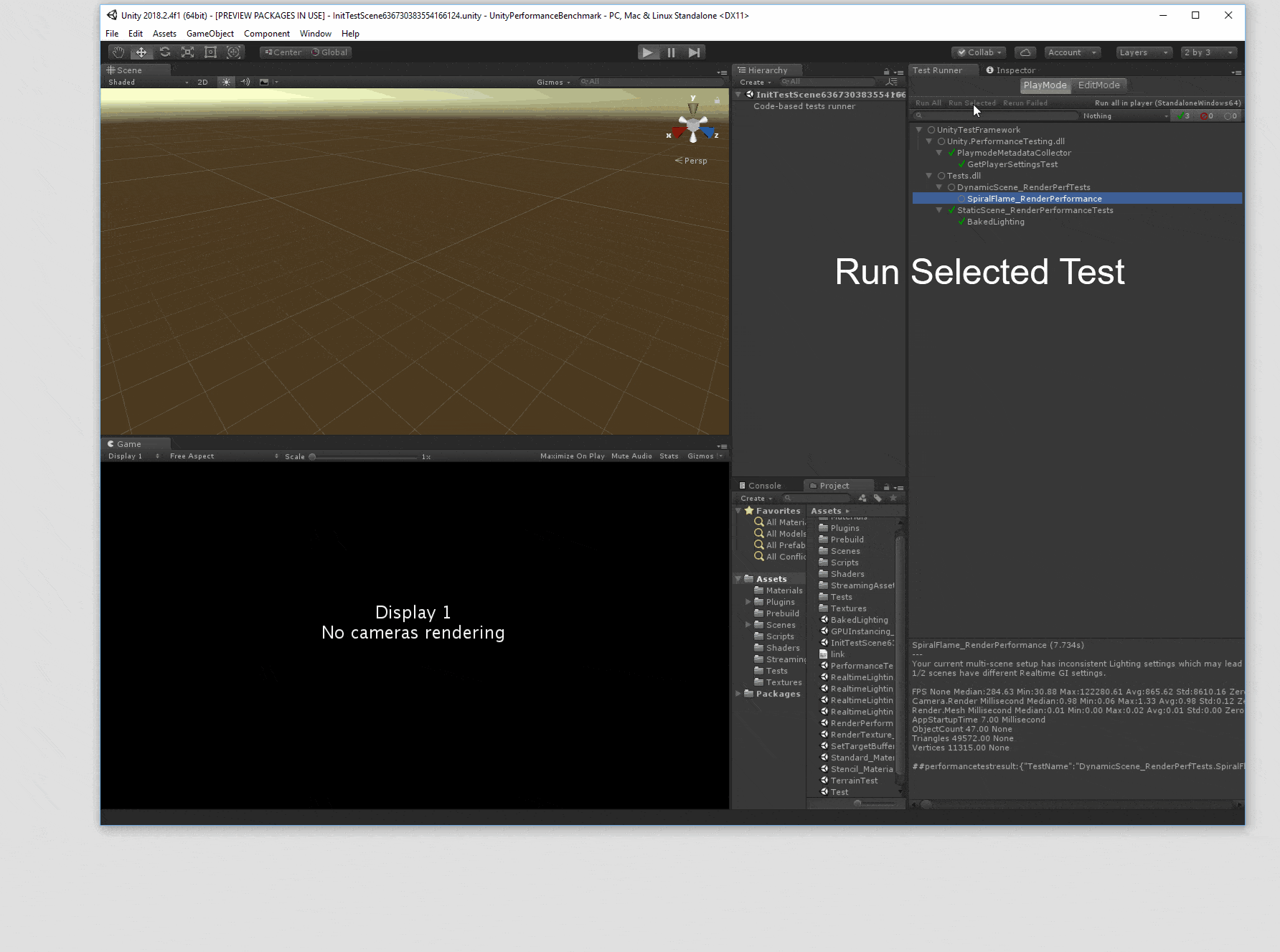Toggle 2D scene view mode
Viewport: 1280px width, 952px height.
click(x=202, y=83)
